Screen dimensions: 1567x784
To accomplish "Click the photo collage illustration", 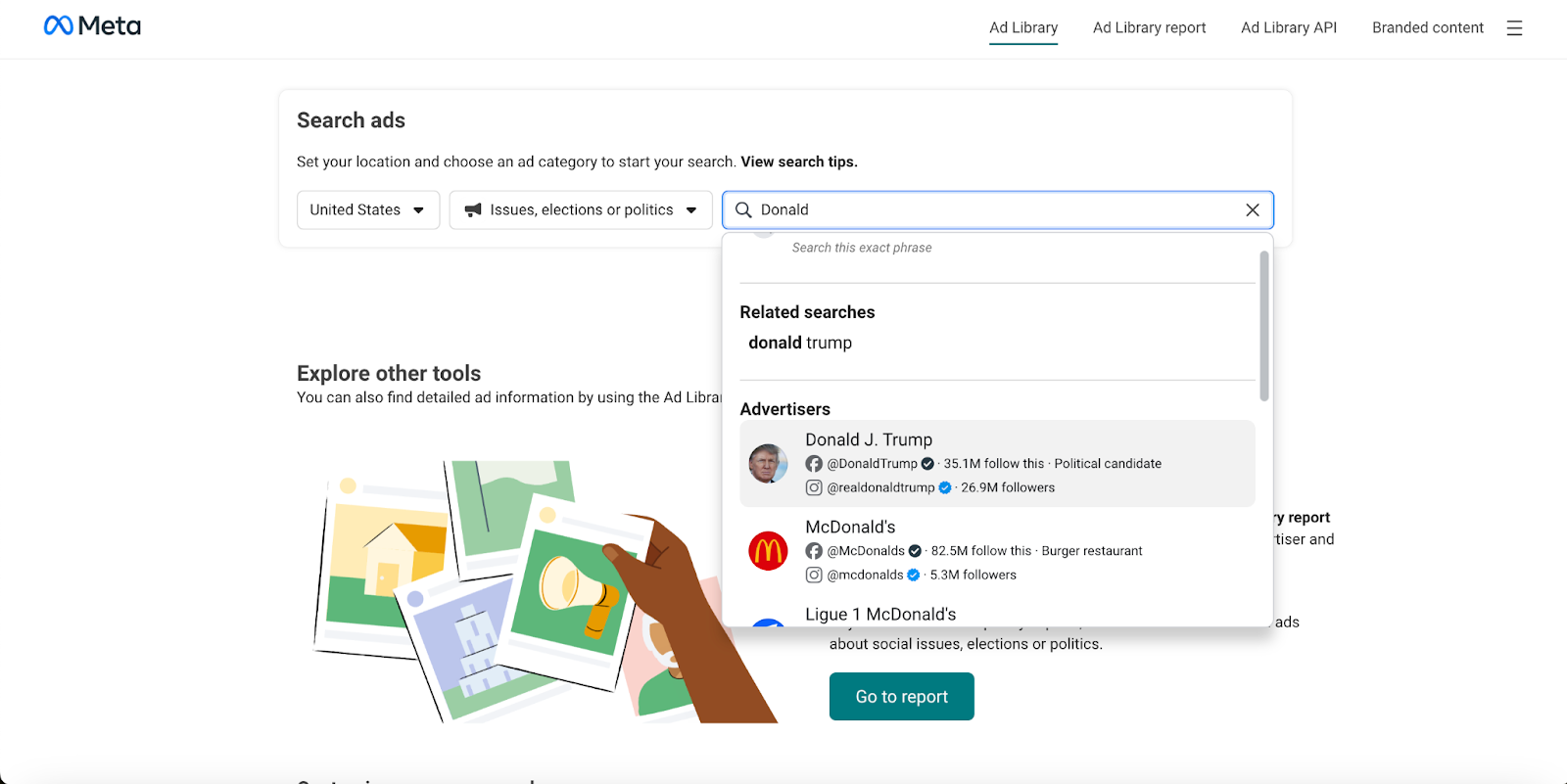I will pos(544,591).
